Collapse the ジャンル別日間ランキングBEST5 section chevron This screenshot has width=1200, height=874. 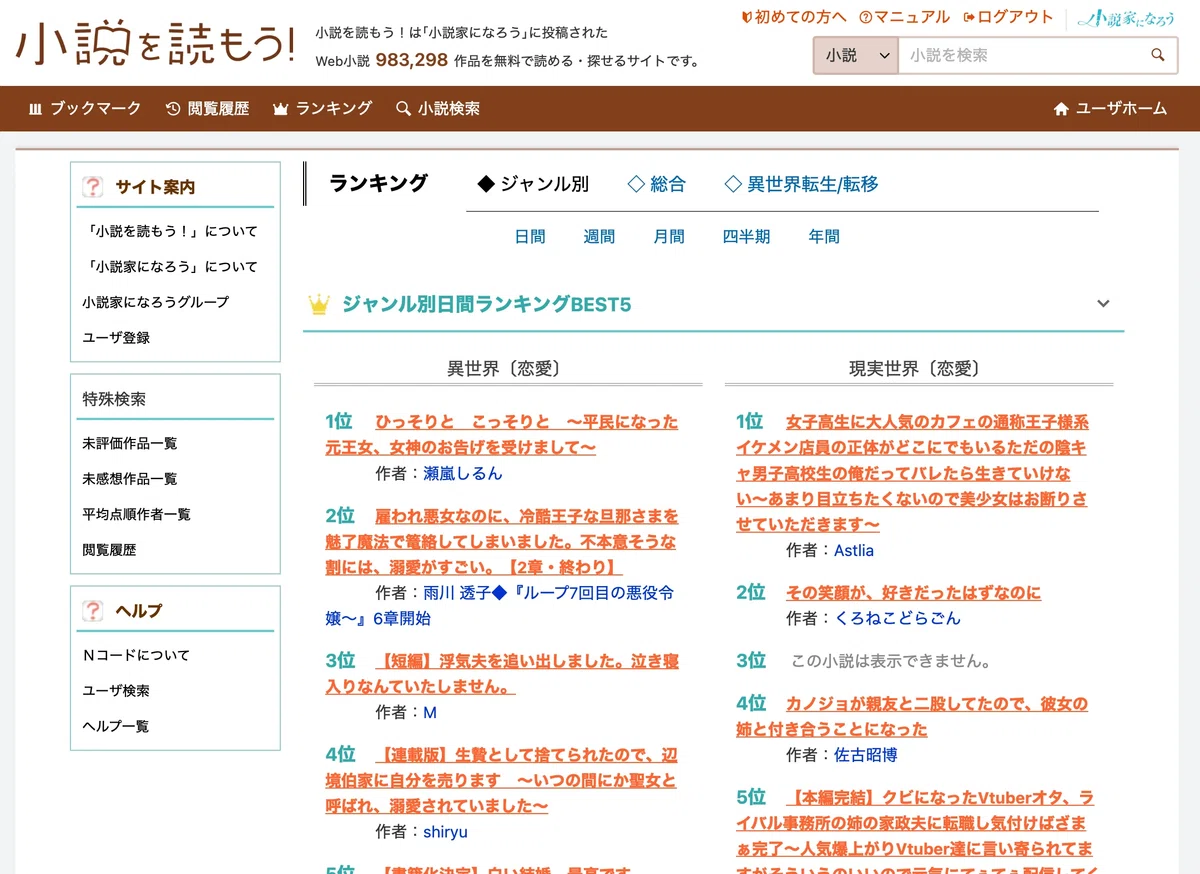(1103, 303)
